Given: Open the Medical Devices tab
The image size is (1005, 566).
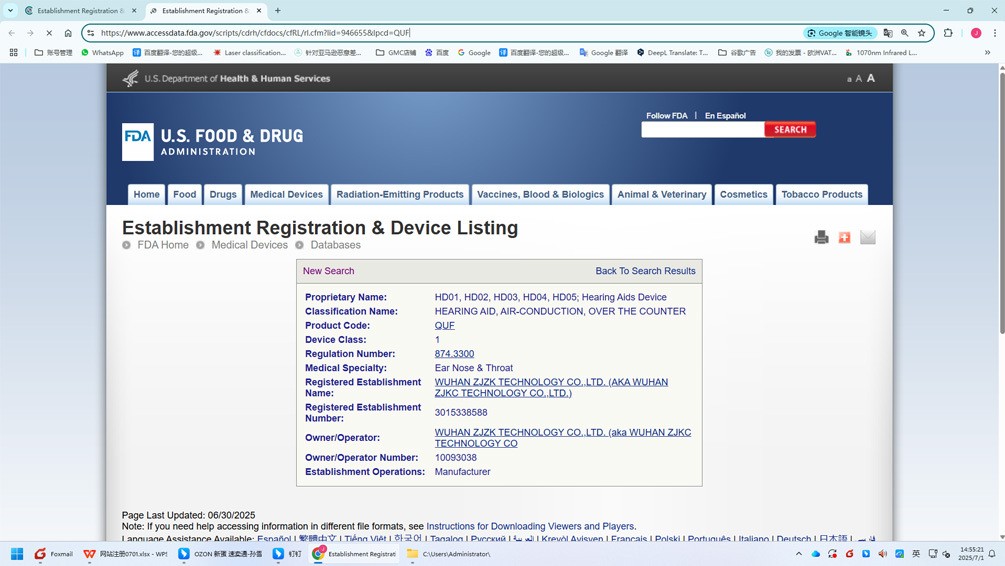Looking at the screenshot, I should 287,194.
